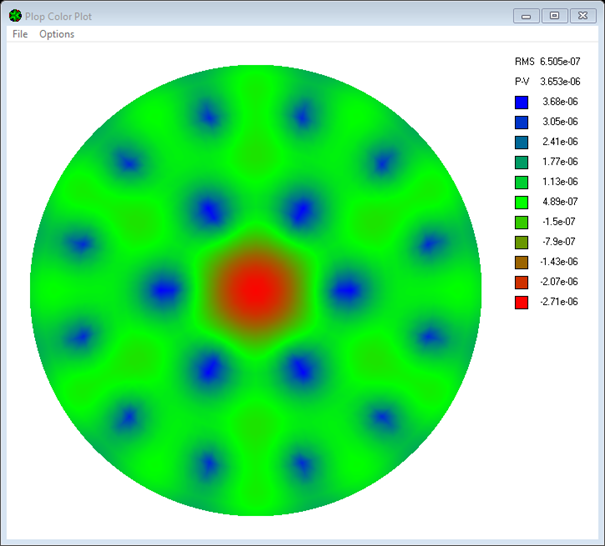This screenshot has height=546, width=605.
Task: Click the RMS value 6.505e-07
Action: (560, 61)
